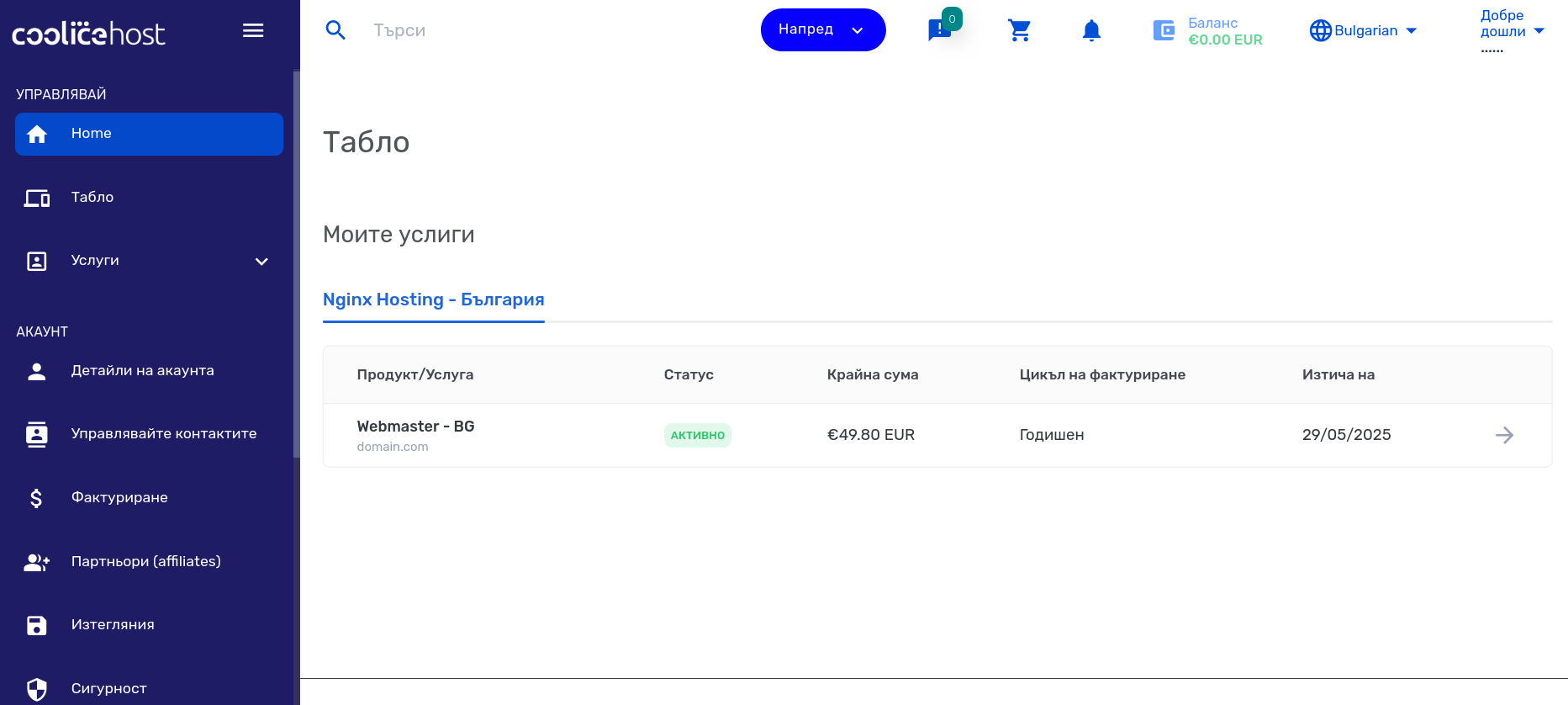Select Home in sidebar
1568x705 pixels.
(x=149, y=134)
